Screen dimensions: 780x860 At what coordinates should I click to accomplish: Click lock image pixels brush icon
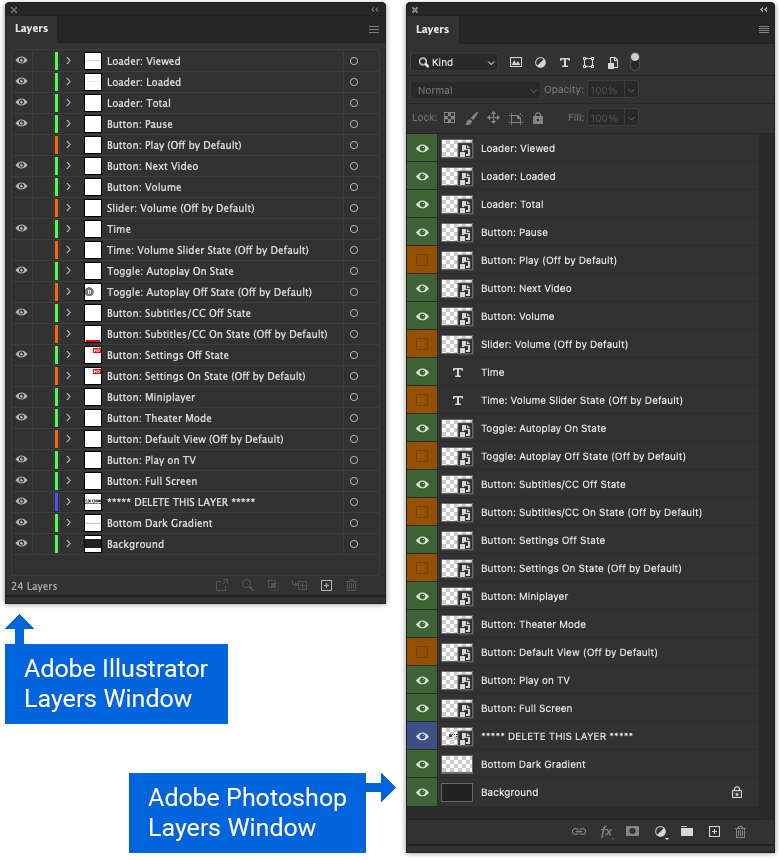471,118
